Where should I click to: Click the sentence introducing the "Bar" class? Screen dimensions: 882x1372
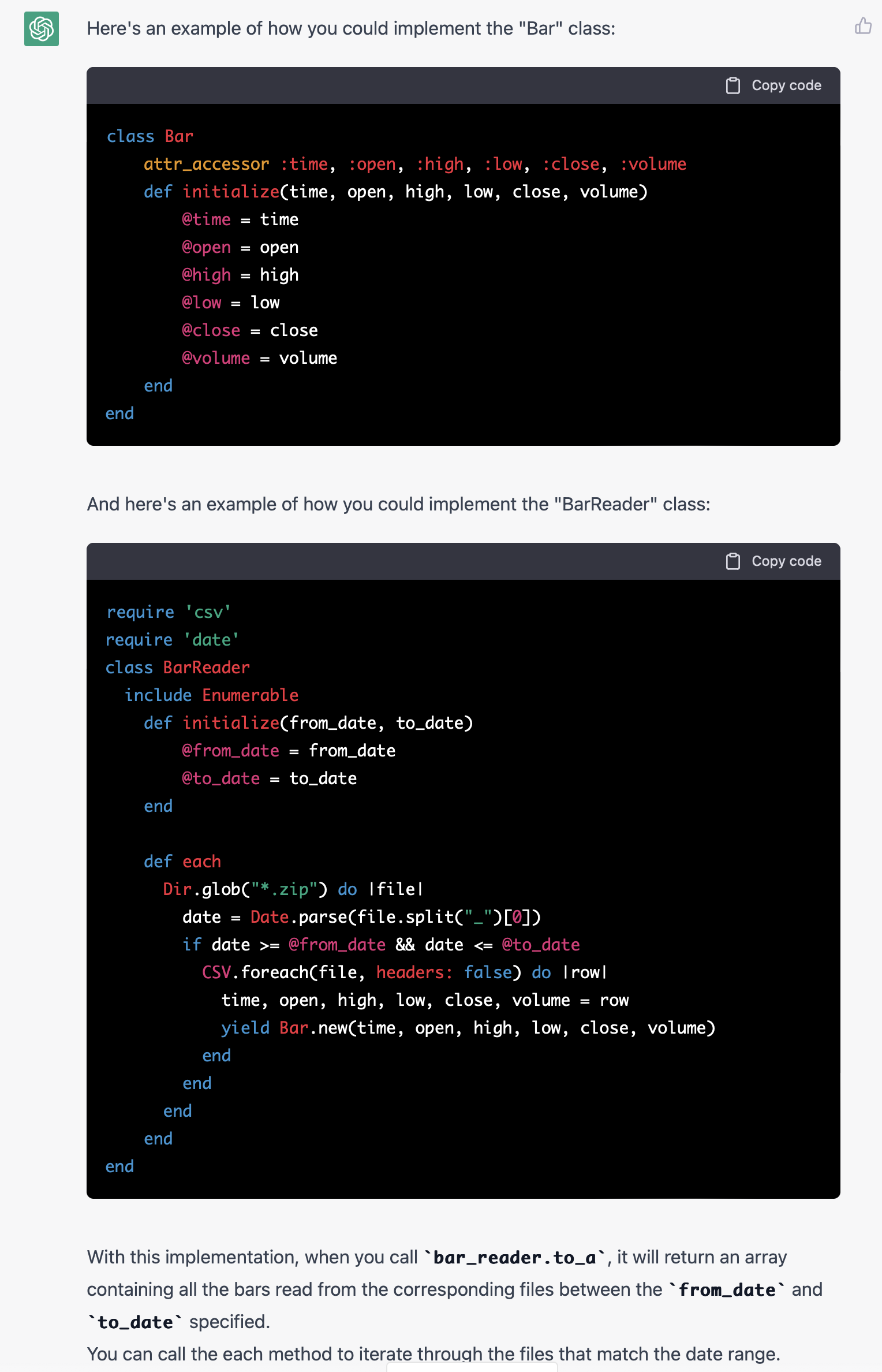point(351,28)
